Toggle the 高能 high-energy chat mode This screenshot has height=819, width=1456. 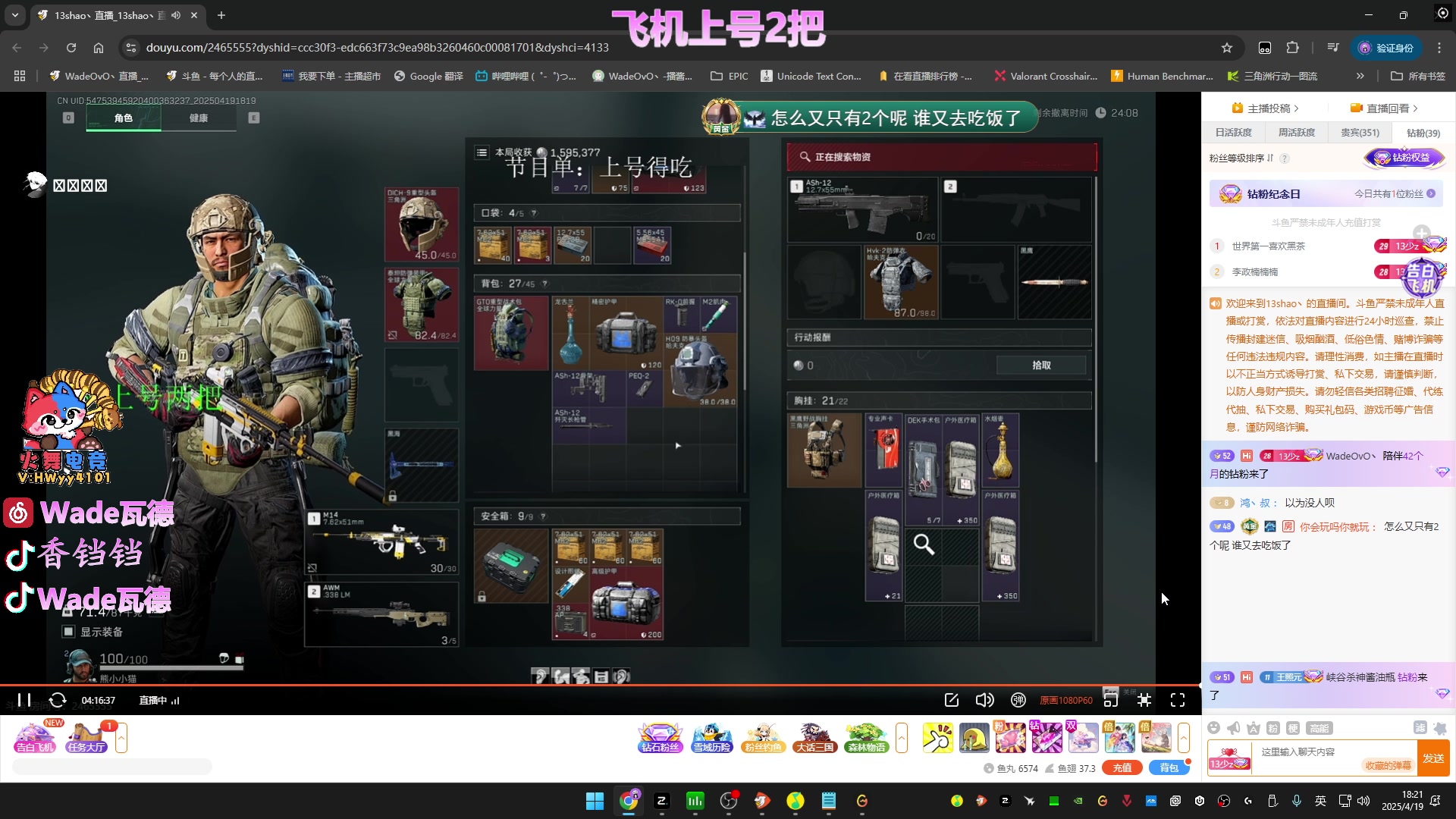[1319, 728]
